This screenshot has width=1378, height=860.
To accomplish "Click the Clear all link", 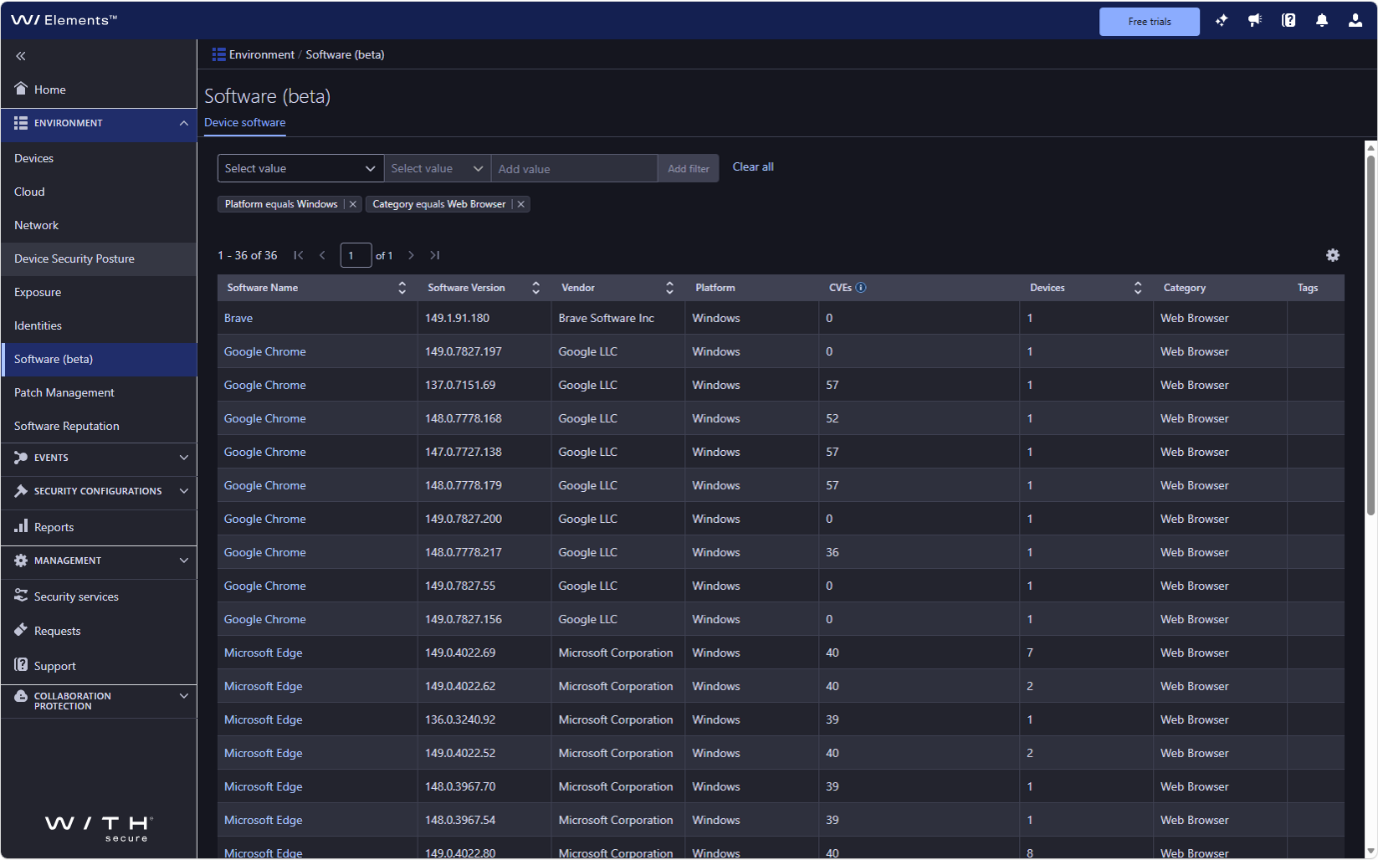I will coord(753,167).
